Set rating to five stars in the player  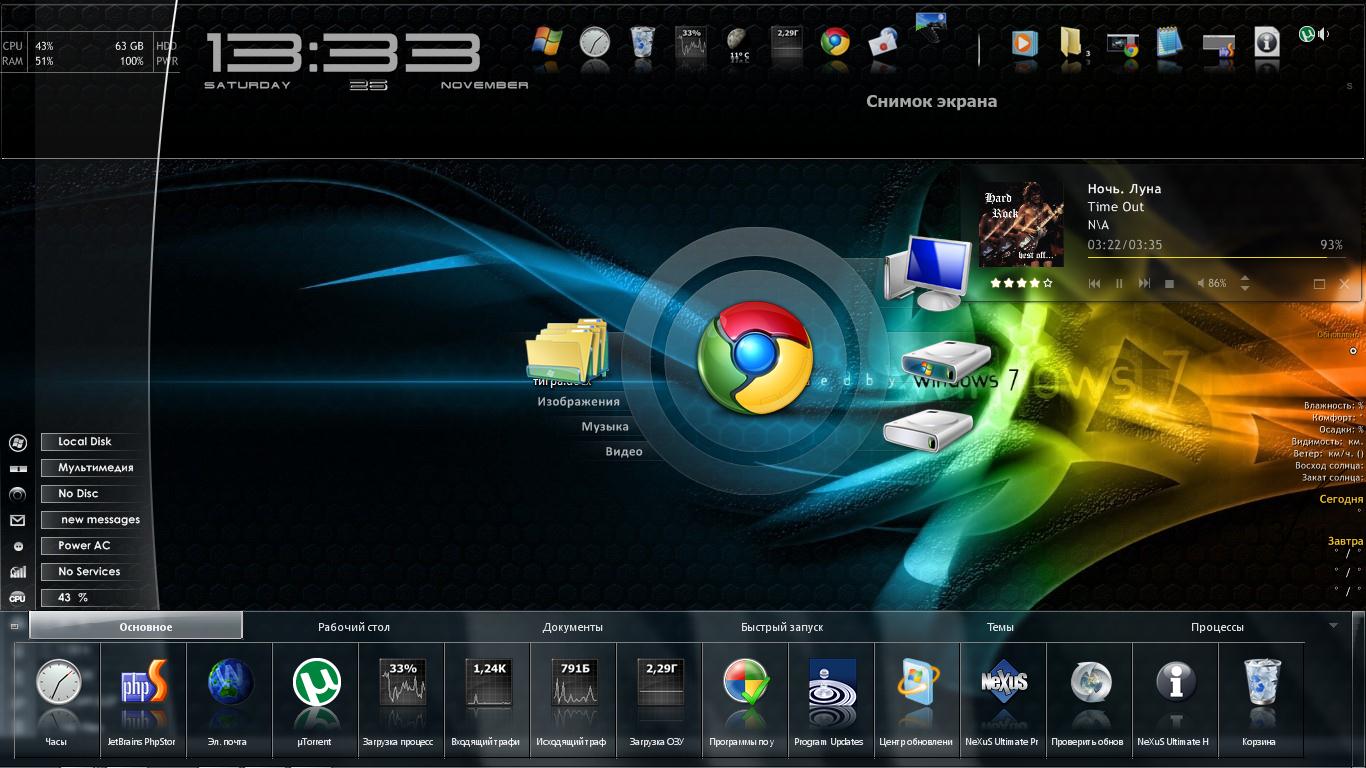point(1048,284)
